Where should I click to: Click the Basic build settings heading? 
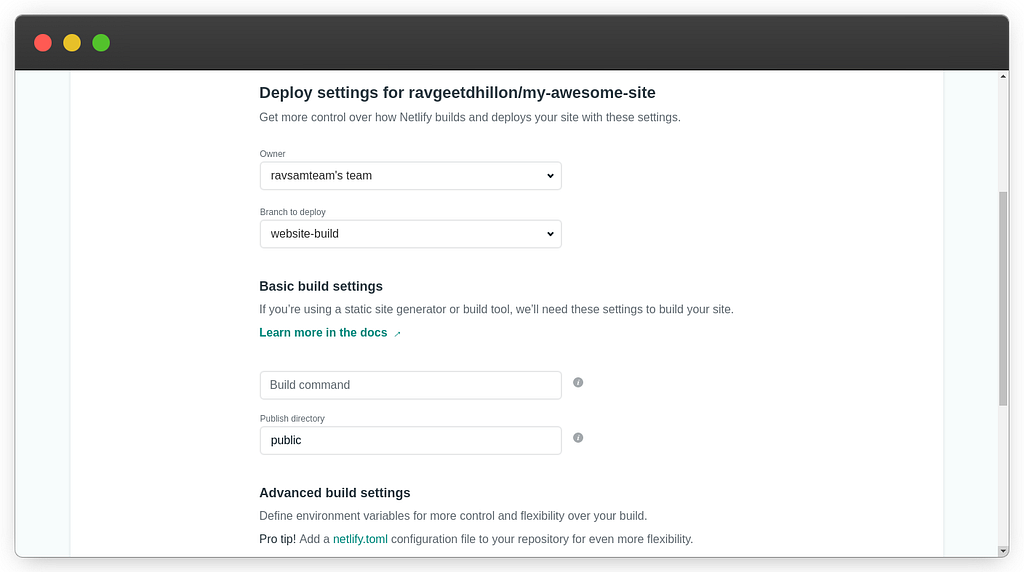[x=321, y=287]
